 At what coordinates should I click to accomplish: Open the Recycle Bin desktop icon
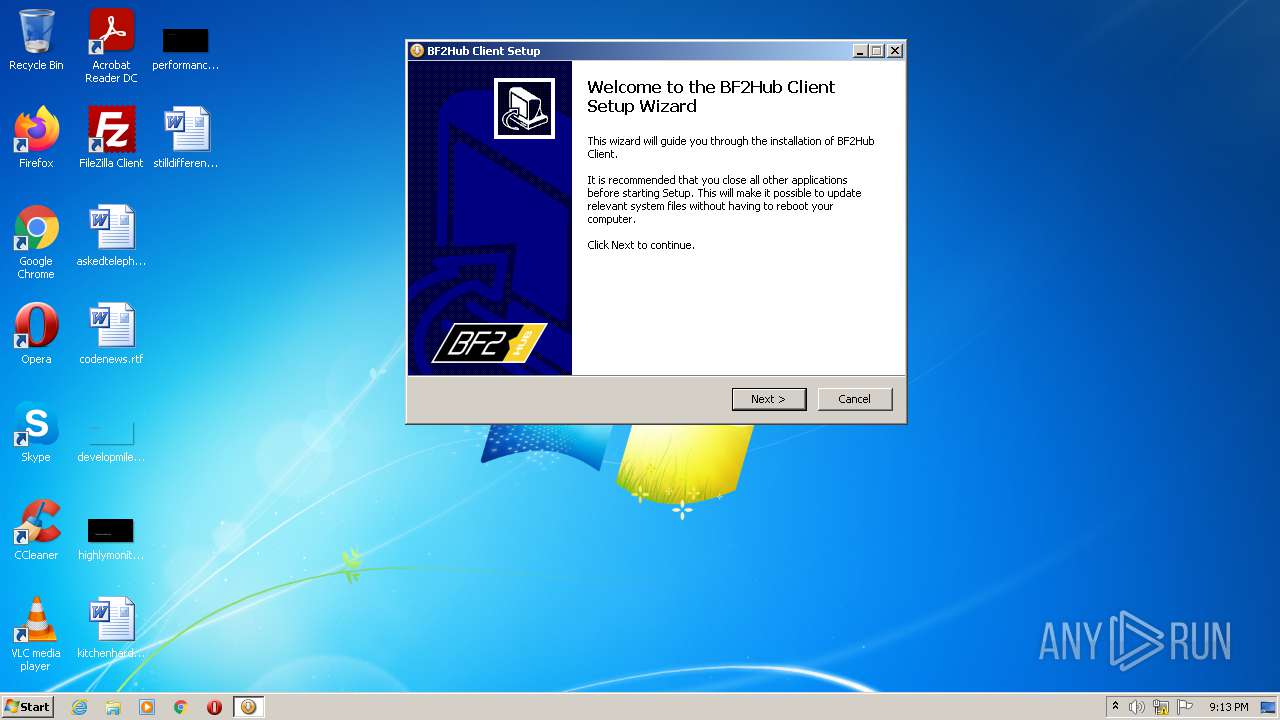coord(36,41)
